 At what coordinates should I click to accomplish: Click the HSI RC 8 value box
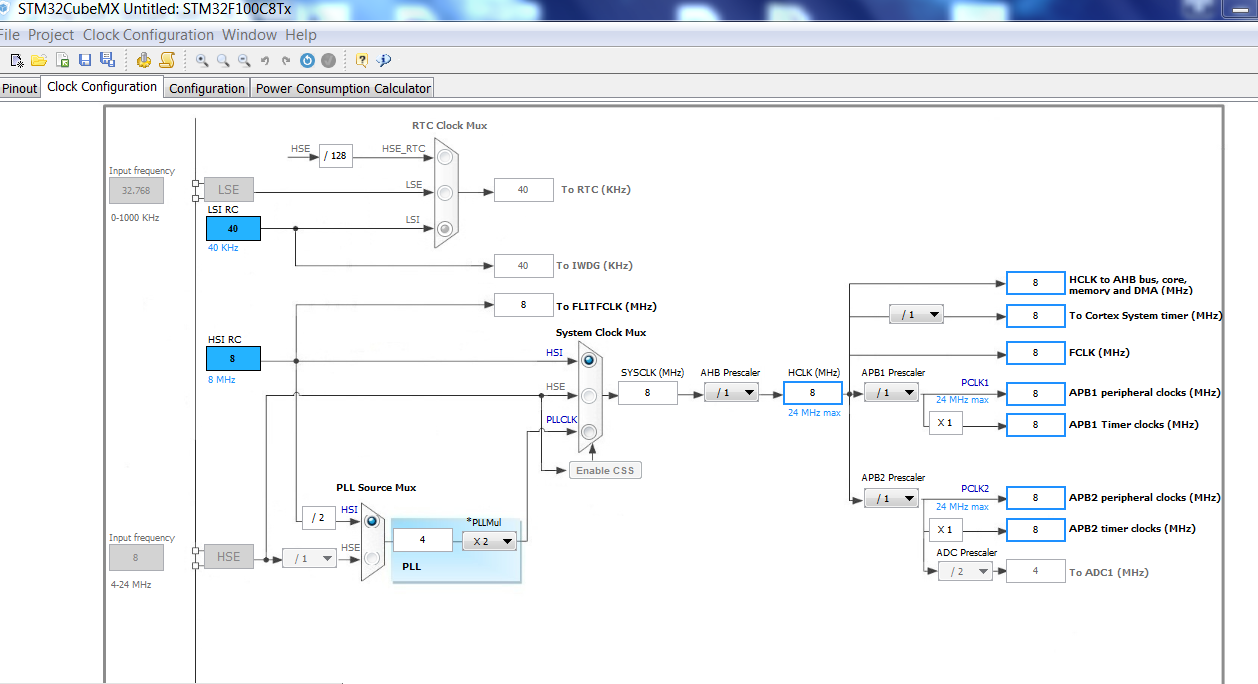pyautogui.click(x=233, y=358)
